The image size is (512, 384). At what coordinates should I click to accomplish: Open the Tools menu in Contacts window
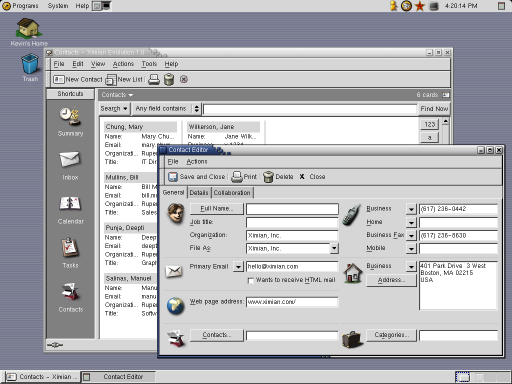149,64
